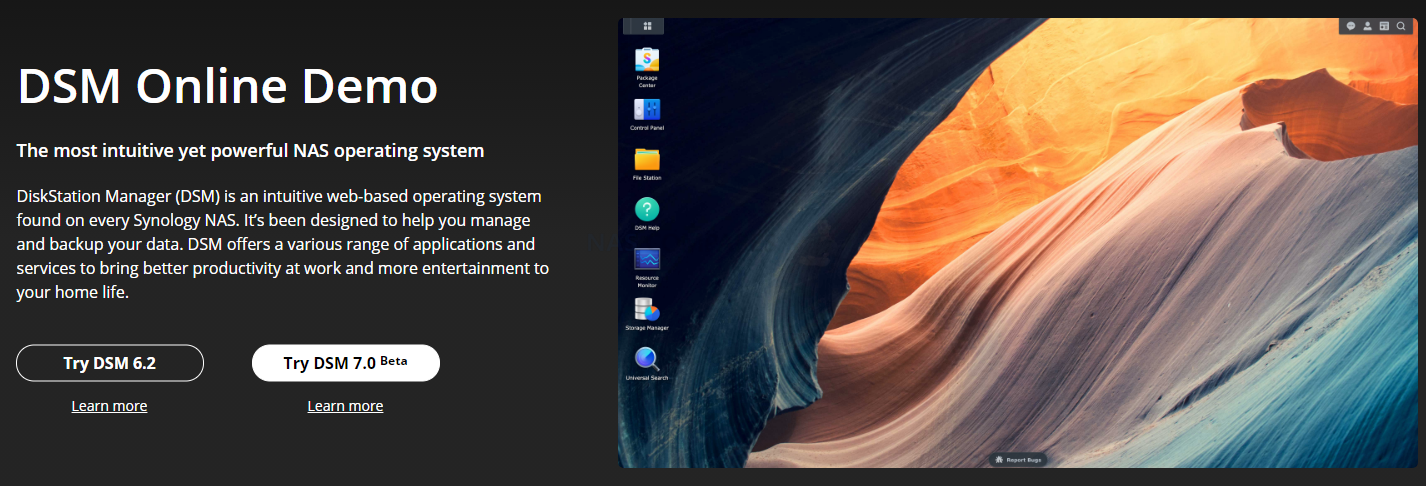Click the Report Bugs button
This screenshot has height=486, width=1426.
(x=1018, y=459)
